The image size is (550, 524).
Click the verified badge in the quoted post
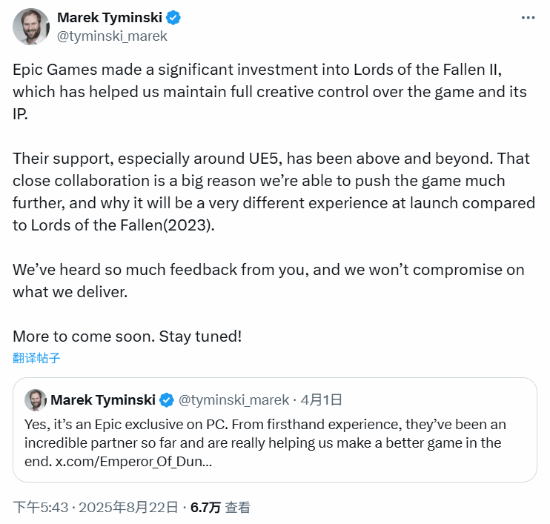point(167,400)
